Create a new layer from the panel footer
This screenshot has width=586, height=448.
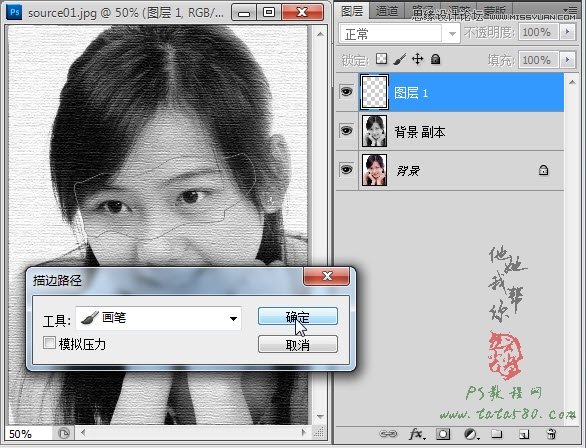pos(524,434)
